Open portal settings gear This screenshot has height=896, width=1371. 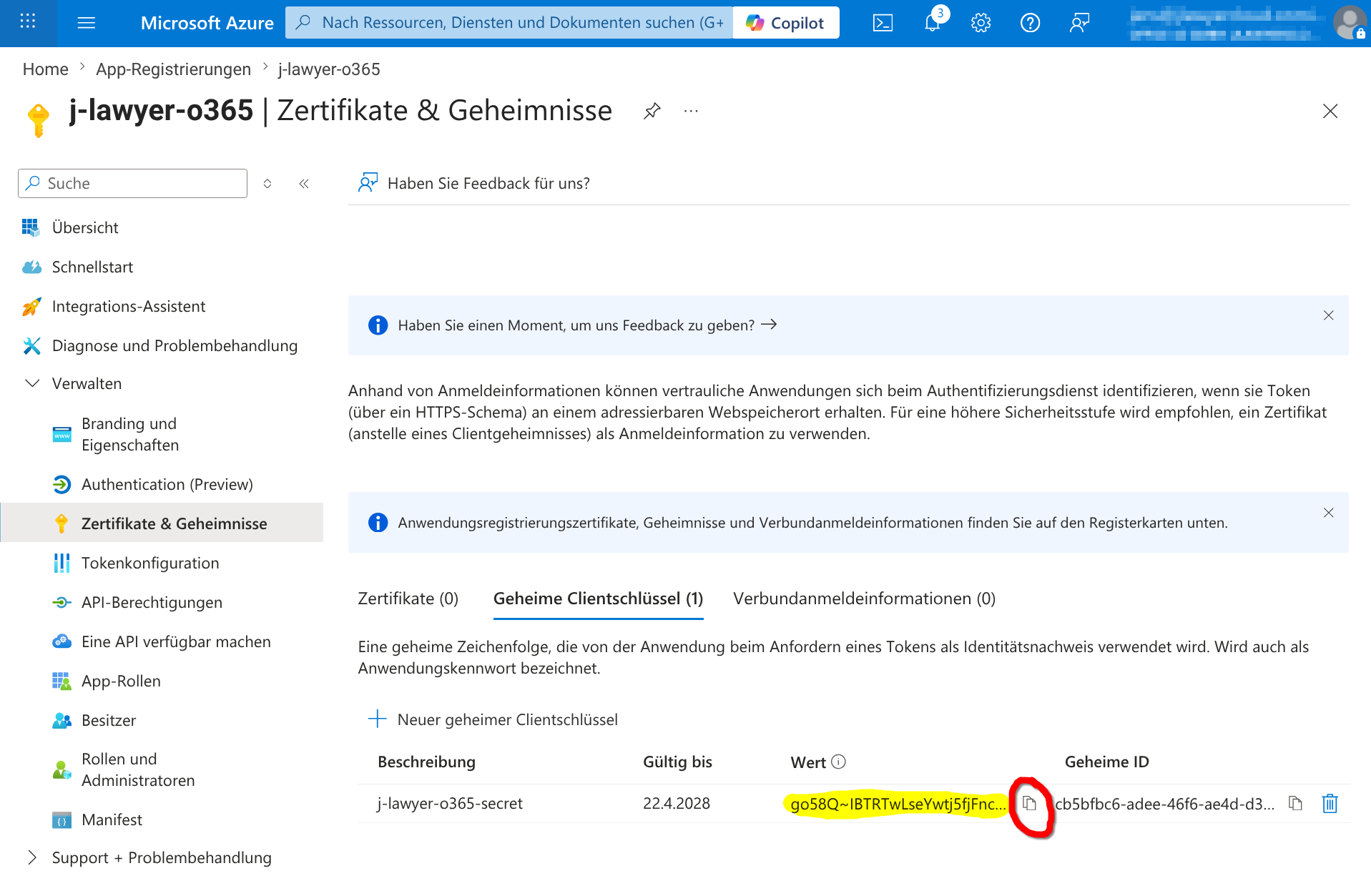pyautogui.click(x=981, y=23)
